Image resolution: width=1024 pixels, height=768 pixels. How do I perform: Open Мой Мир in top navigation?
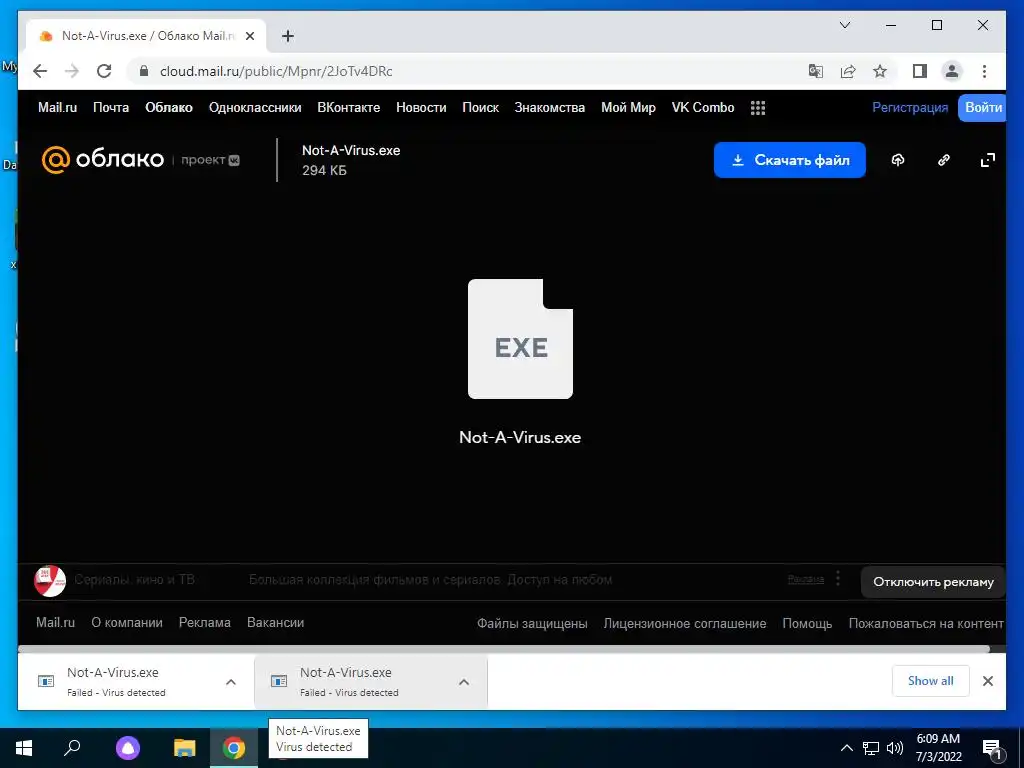628,108
